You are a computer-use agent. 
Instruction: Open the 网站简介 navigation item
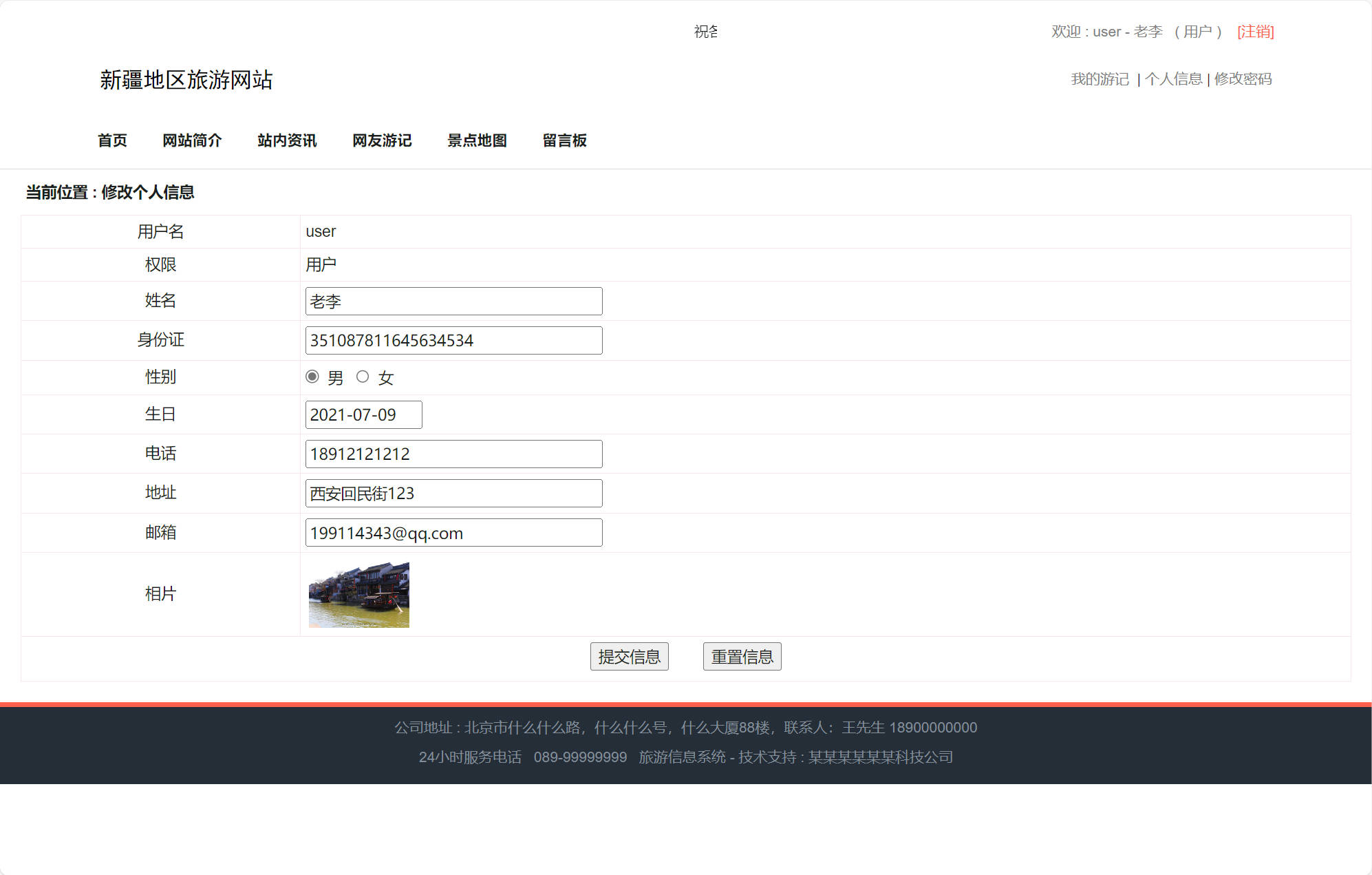[192, 140]
